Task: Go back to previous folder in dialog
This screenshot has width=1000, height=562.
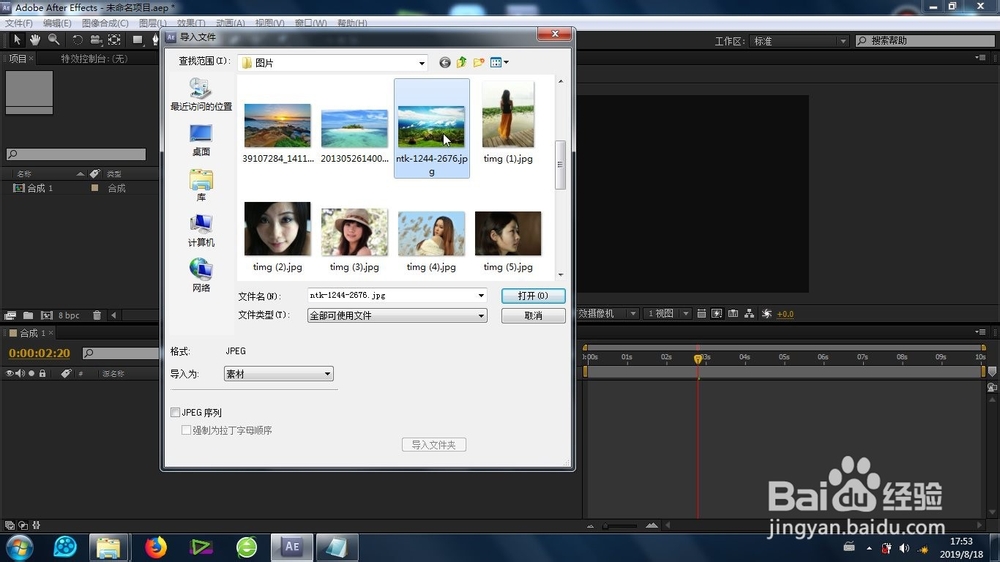Action: 445,63
